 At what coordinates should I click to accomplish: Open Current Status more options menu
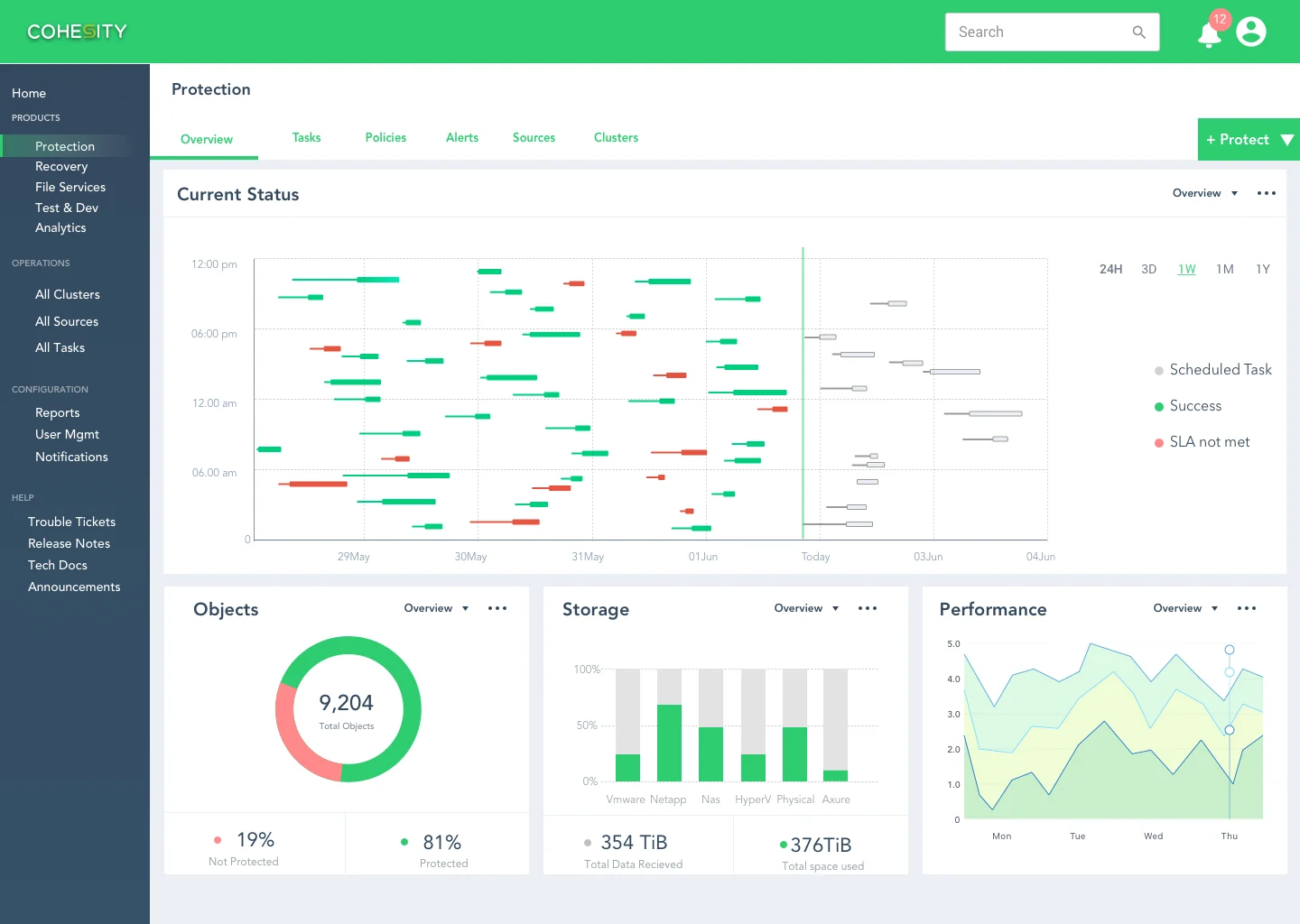(x=1267, y=193)
